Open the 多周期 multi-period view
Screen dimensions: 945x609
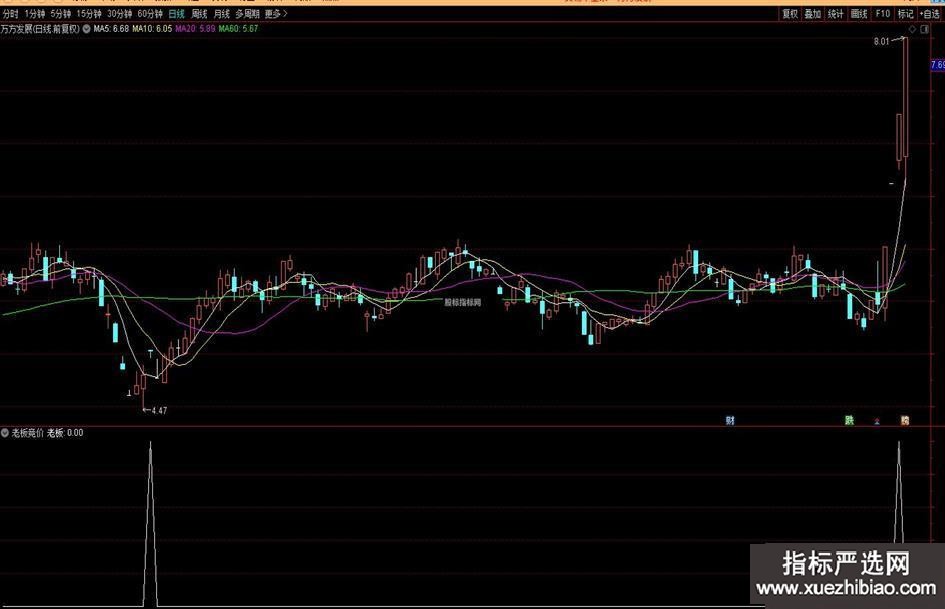pos(247,13)
